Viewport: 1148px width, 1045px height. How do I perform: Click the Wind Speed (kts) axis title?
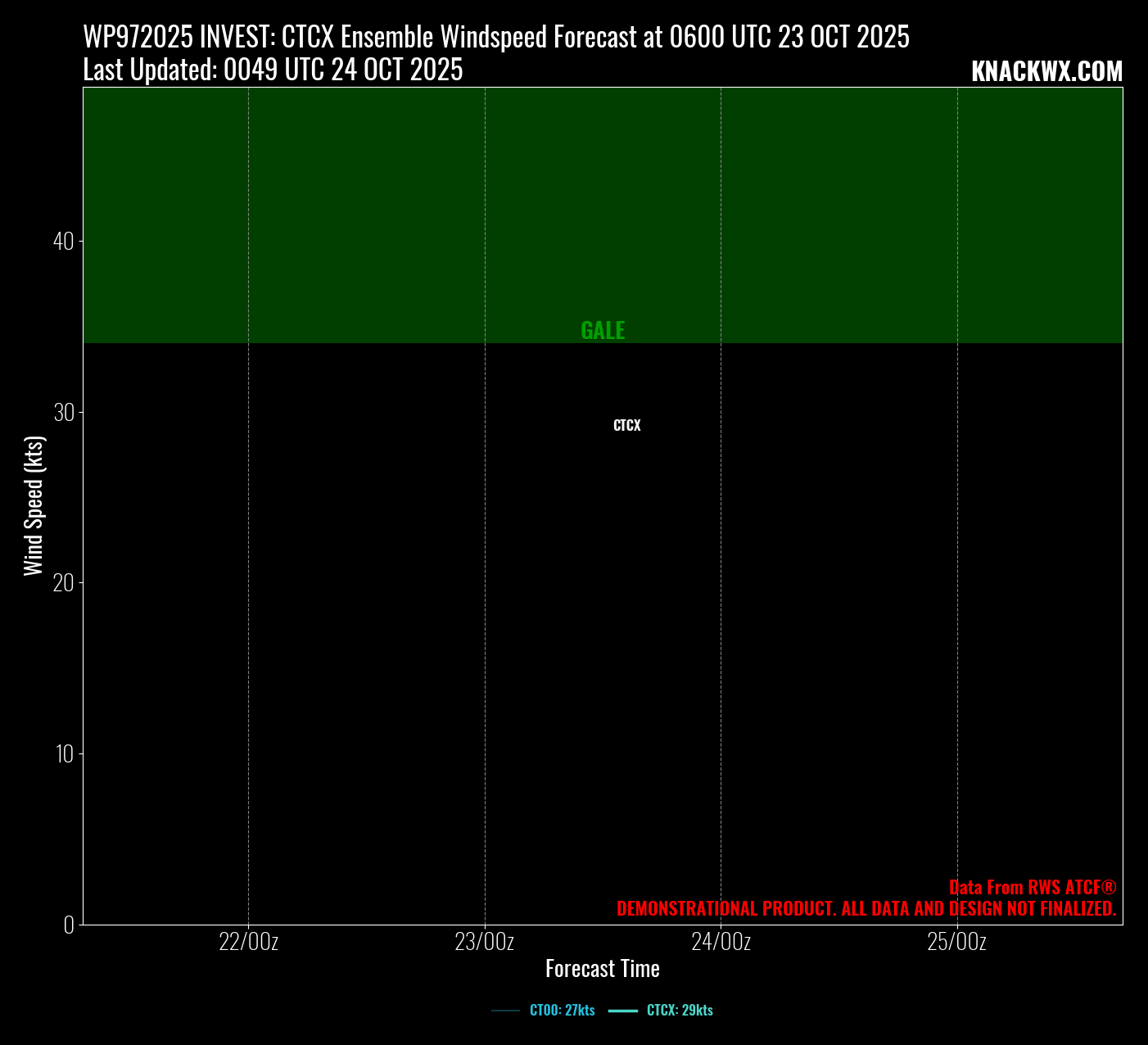tap(34, 505)
